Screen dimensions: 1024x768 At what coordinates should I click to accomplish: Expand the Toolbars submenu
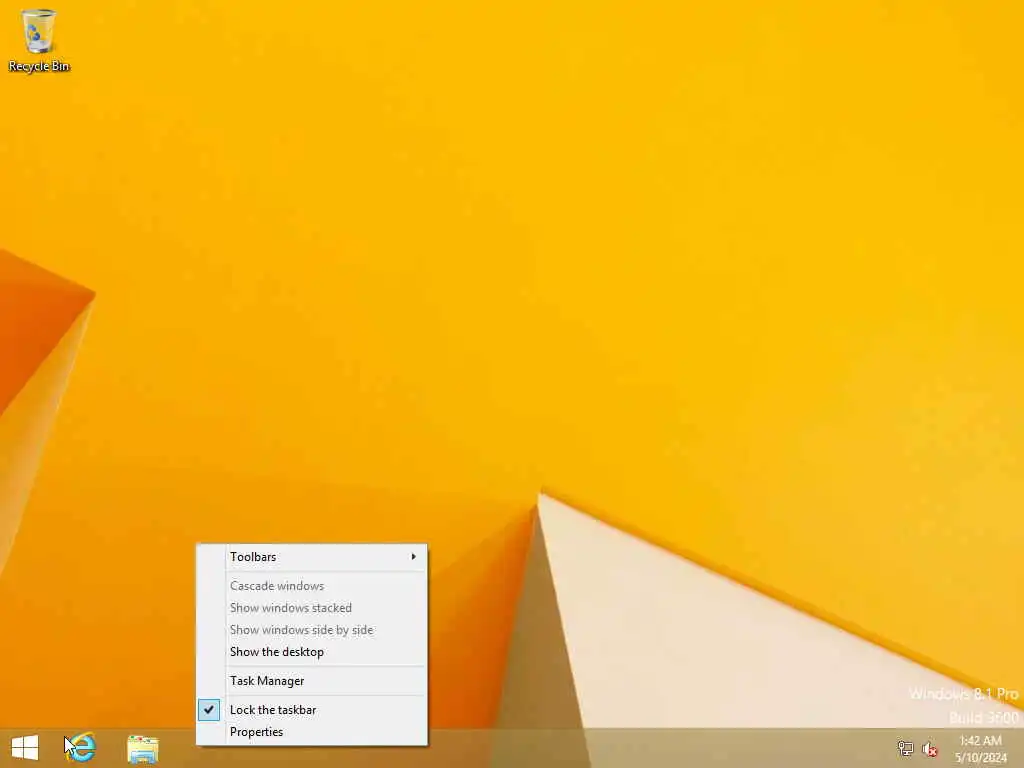[312, 557]
